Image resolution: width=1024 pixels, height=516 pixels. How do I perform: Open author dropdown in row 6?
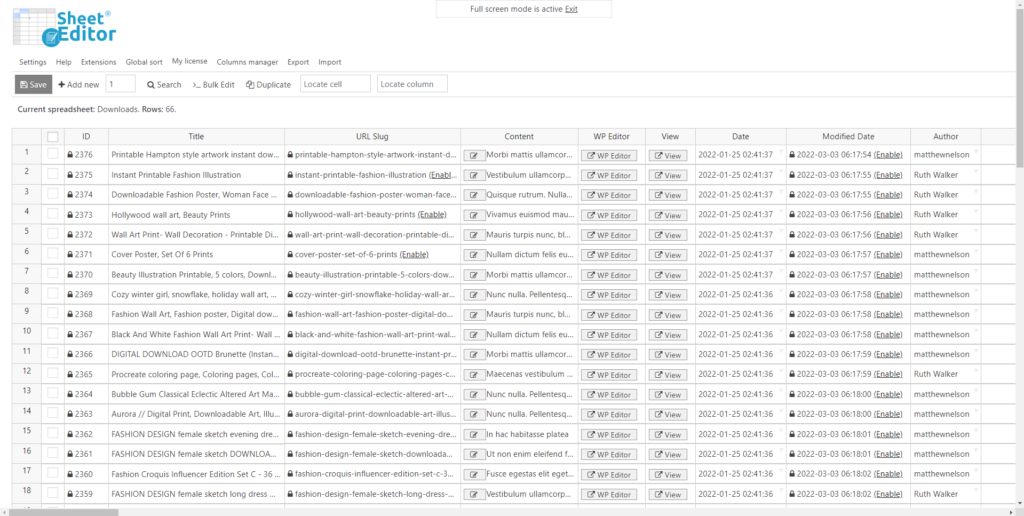pyautogui.click(x=976, y=251)
